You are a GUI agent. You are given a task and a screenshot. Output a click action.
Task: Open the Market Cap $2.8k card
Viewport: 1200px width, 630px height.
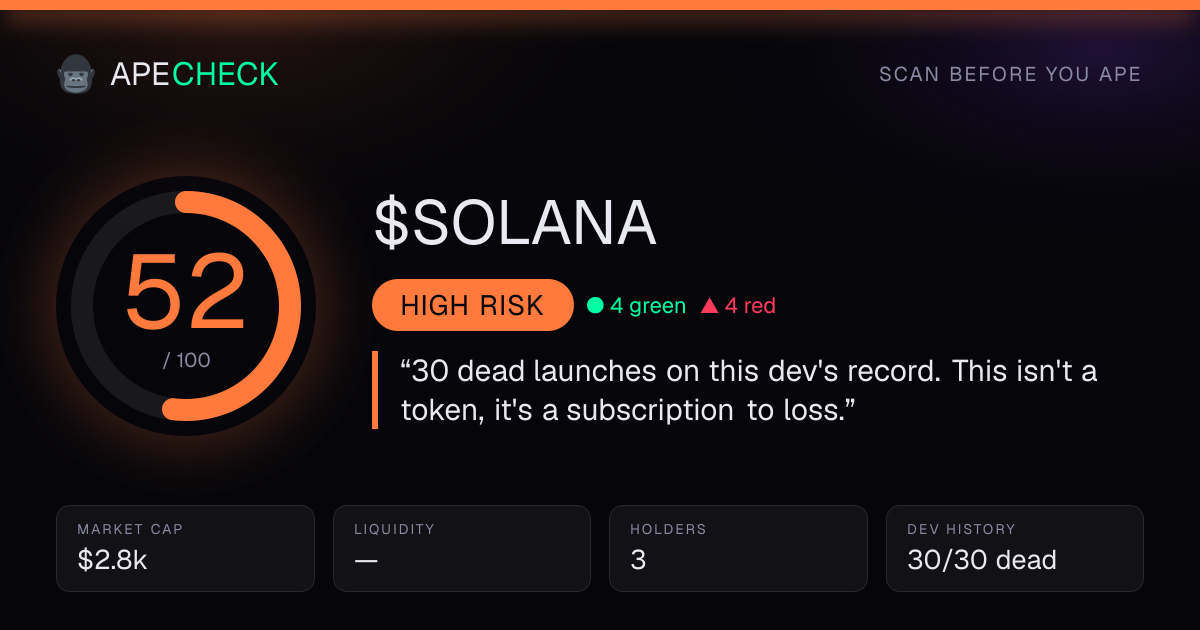[186, 548]
